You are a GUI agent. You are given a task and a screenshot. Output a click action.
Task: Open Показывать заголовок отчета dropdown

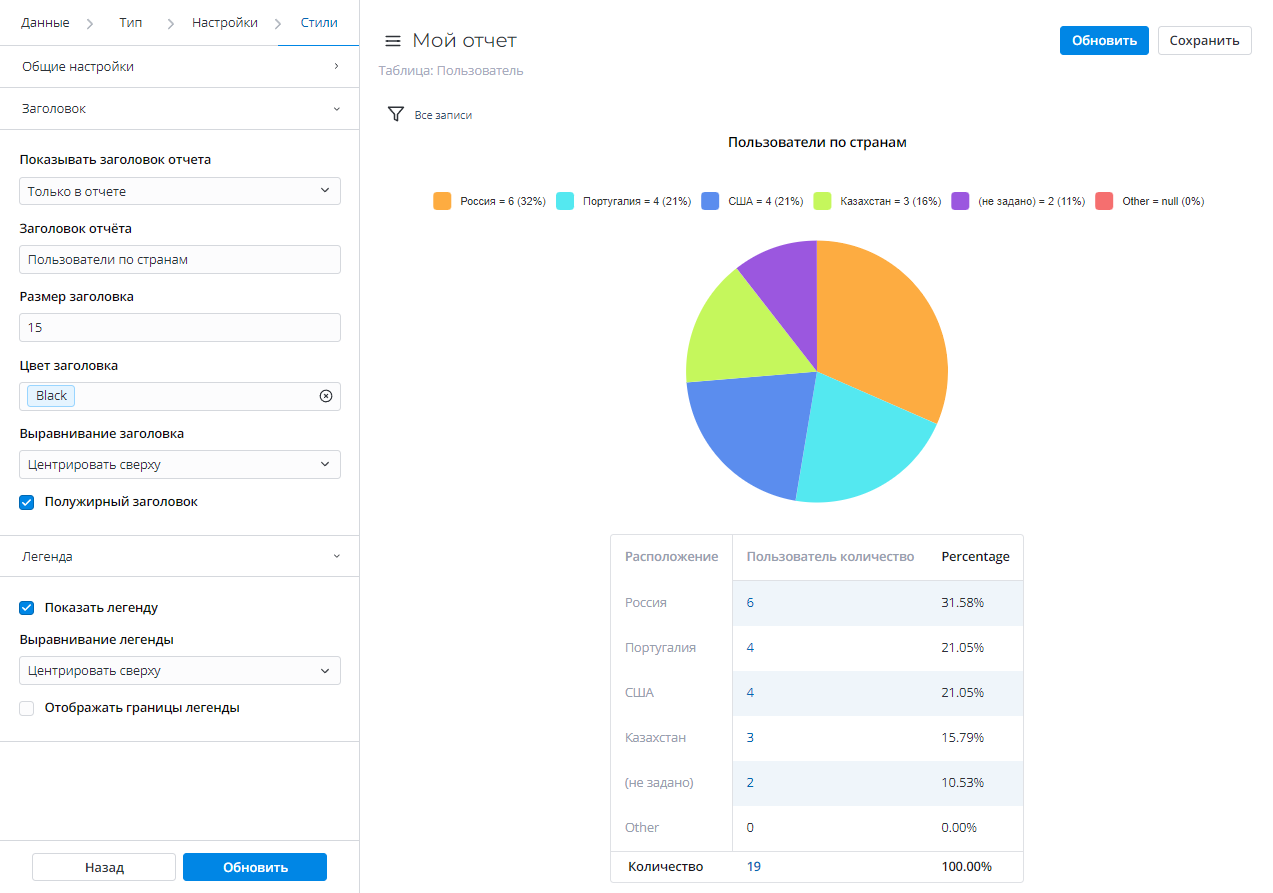coord(180,191)
